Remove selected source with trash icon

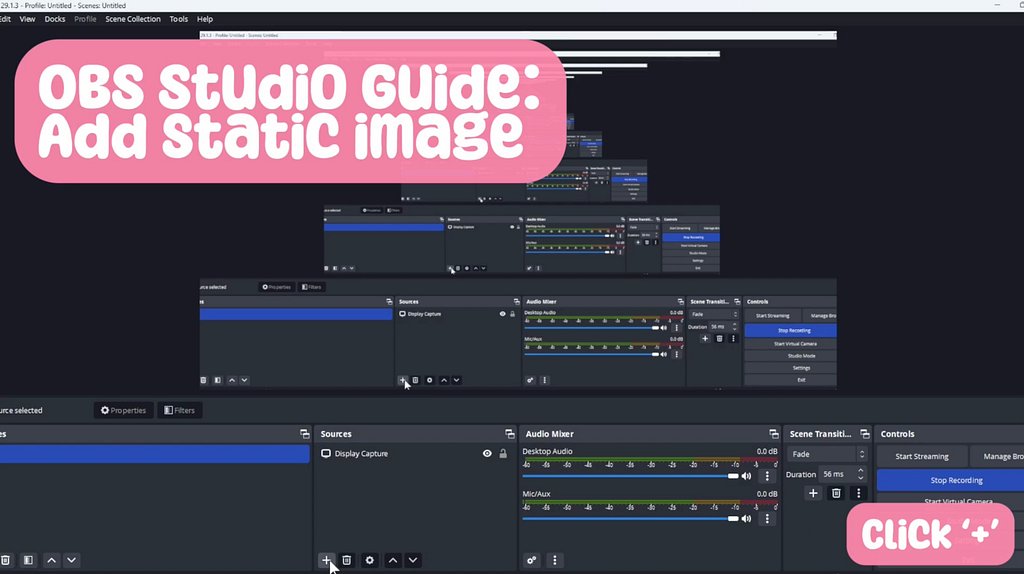click(x=347, y=560)
